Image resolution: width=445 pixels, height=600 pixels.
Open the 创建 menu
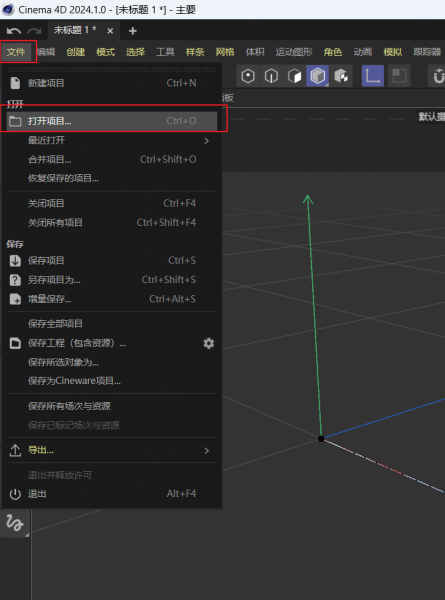pyautogui.click(x=75, y=52)
